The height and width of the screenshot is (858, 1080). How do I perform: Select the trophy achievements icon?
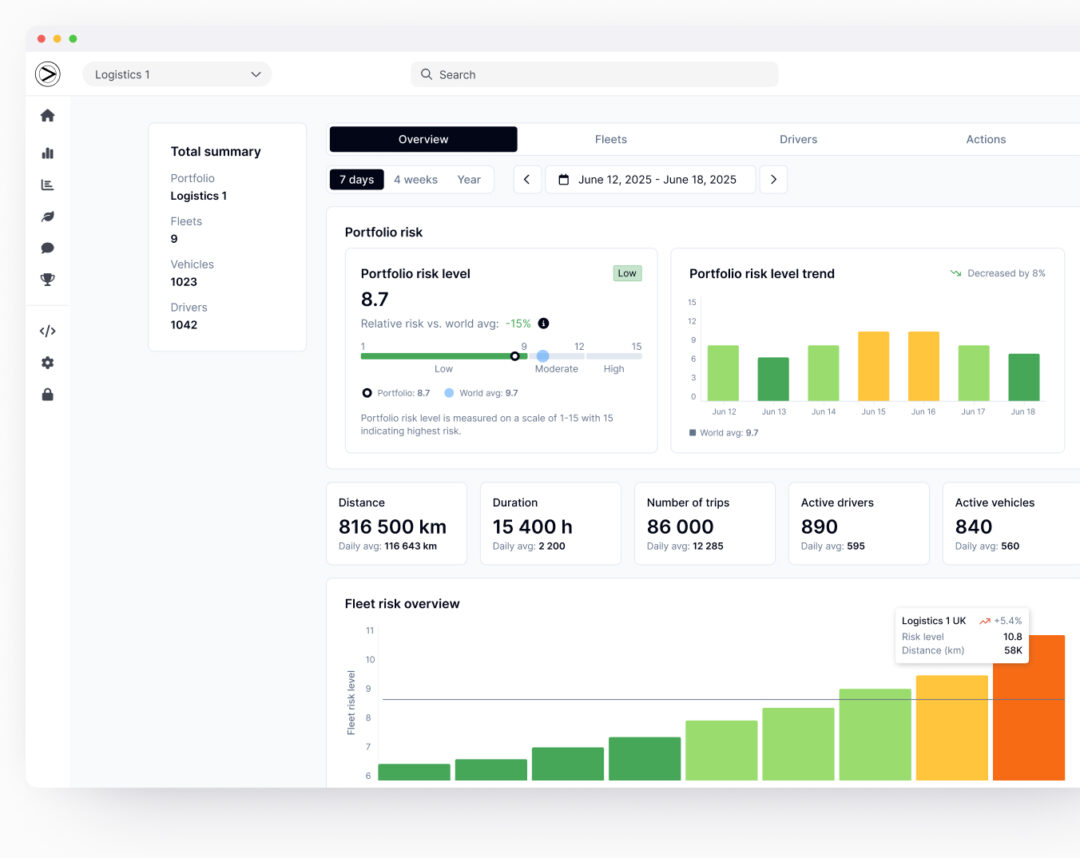47,278
